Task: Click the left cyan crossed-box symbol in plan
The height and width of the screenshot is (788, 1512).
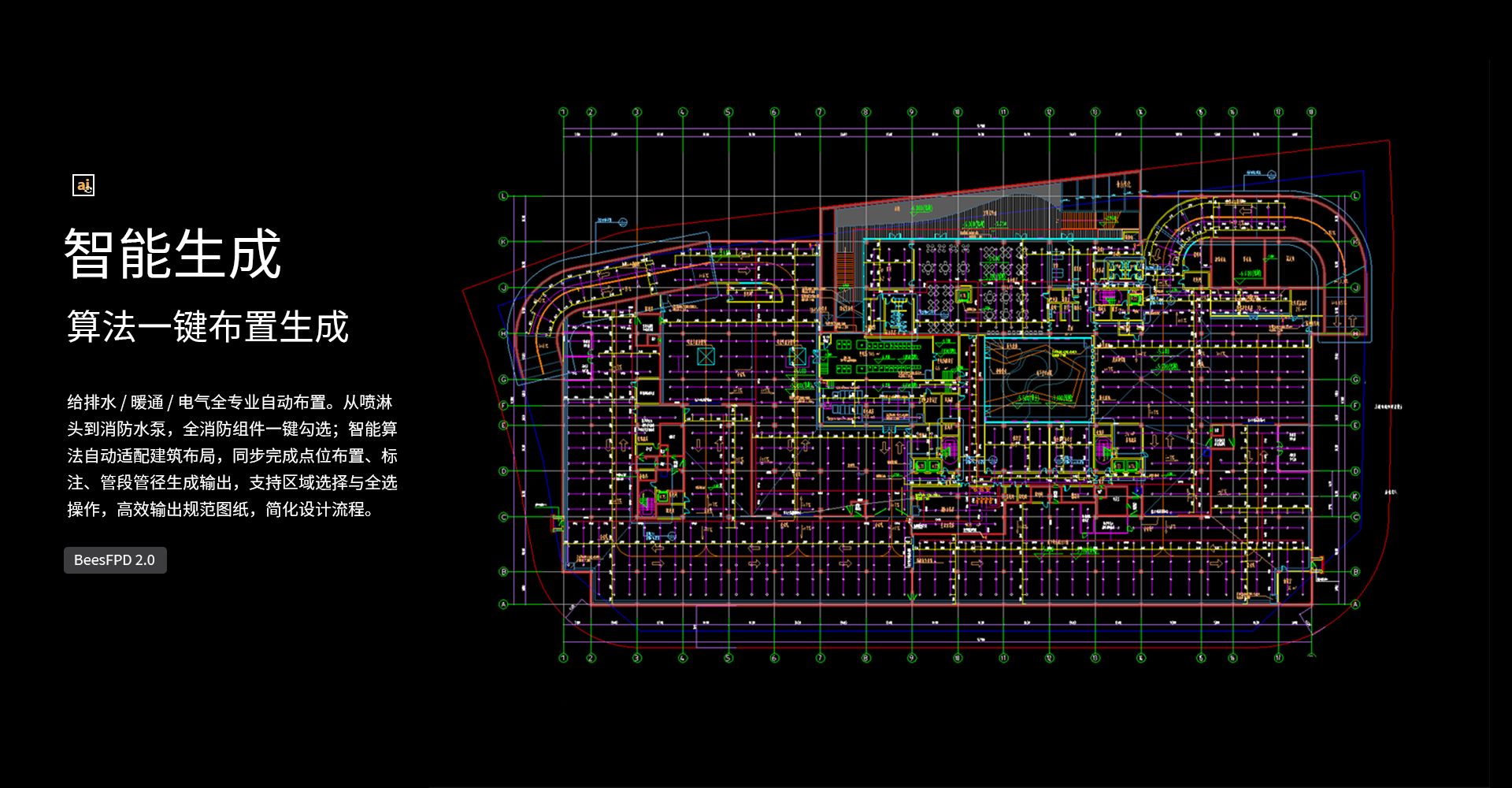Action: point(706,356)
